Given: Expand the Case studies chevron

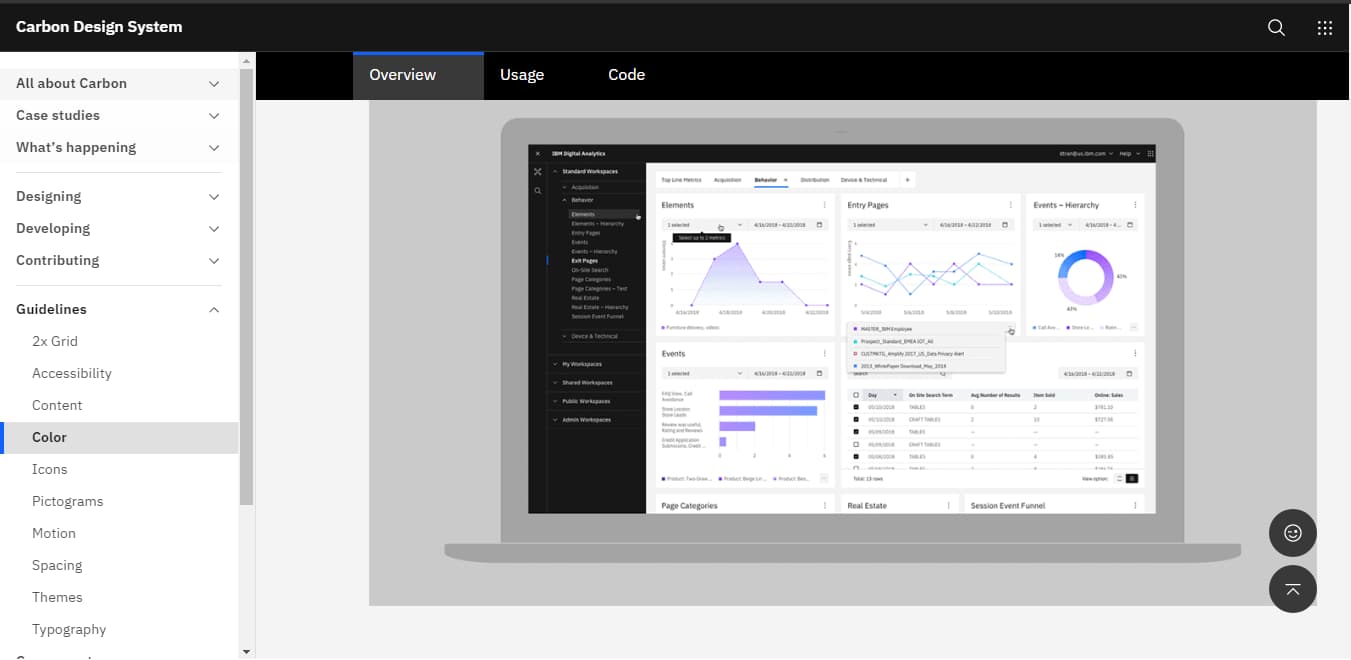Looking at the screenshot, I should pyautogui.click(x=214, y=116).
